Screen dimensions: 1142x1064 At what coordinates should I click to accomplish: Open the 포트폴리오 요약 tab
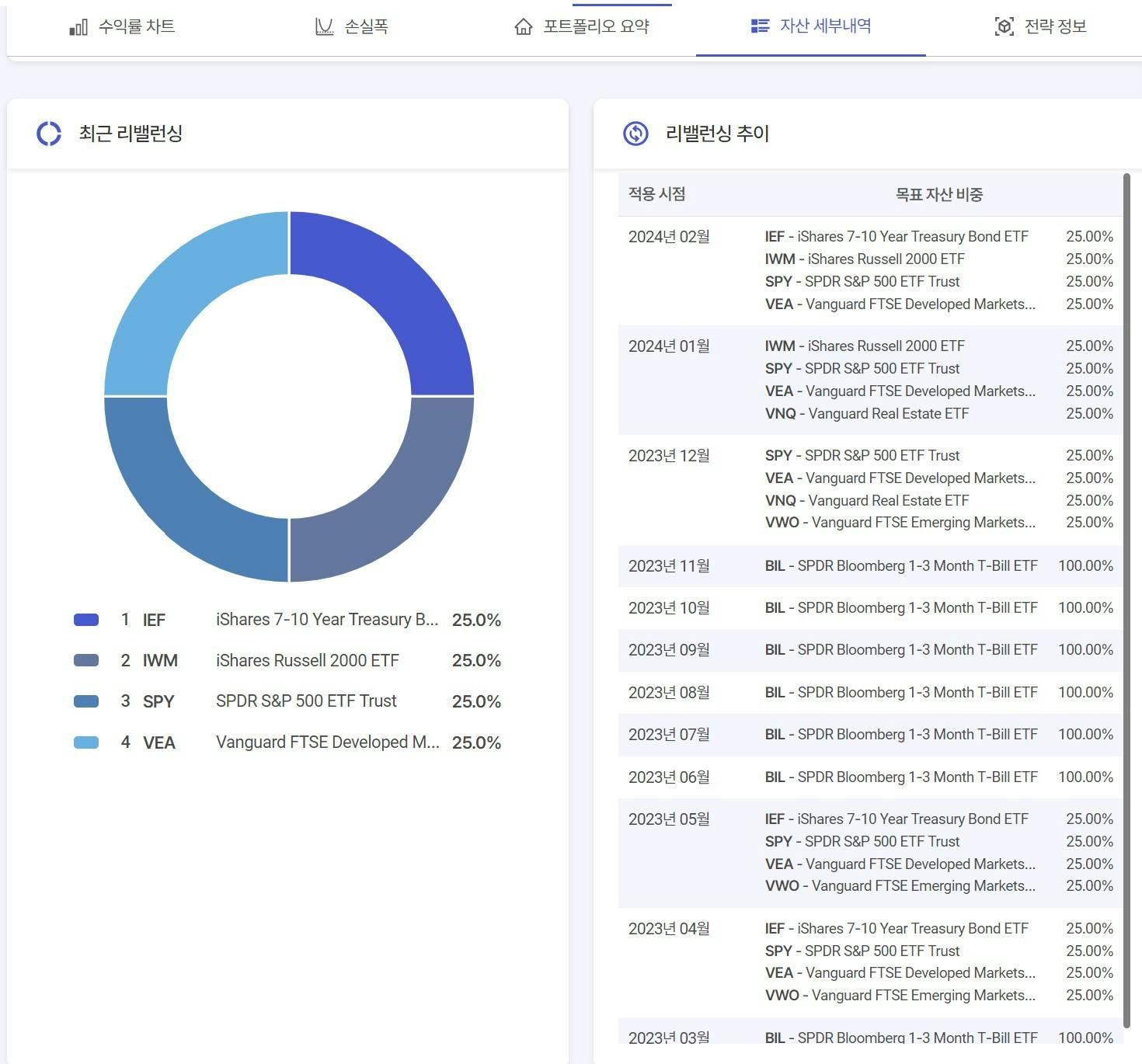[581, 27]
